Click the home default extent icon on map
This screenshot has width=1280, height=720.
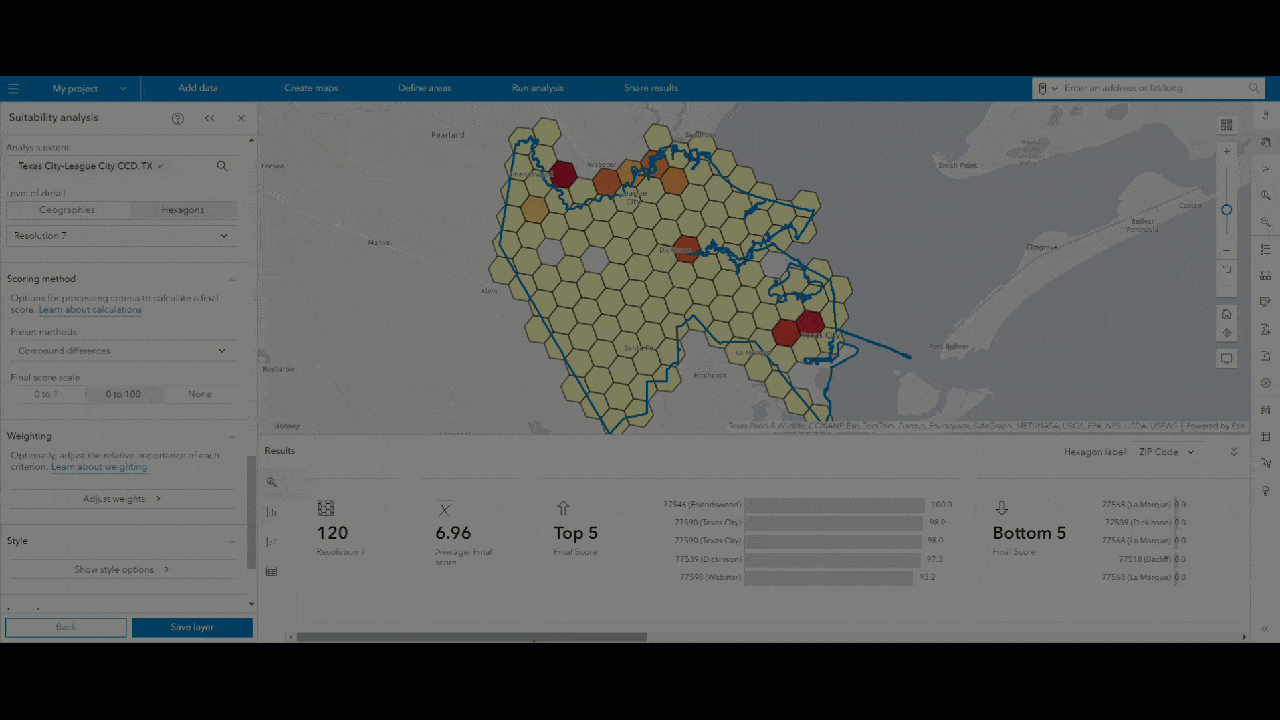click(x=1227, y=313)
